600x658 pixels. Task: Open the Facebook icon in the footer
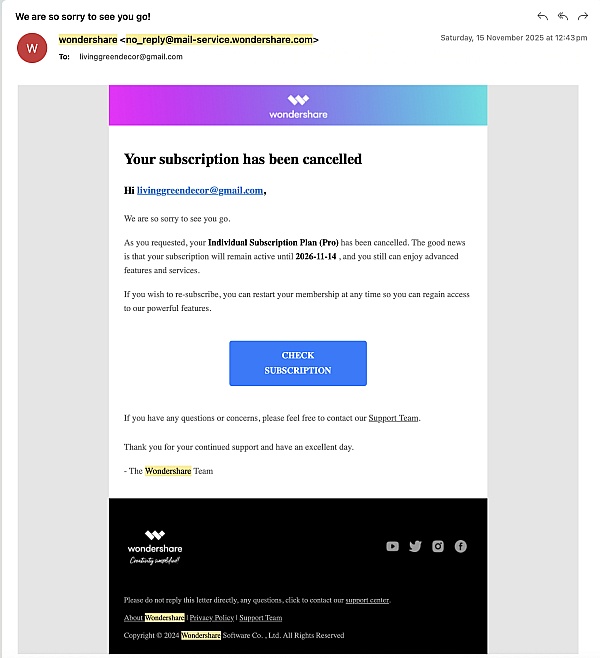461,546
